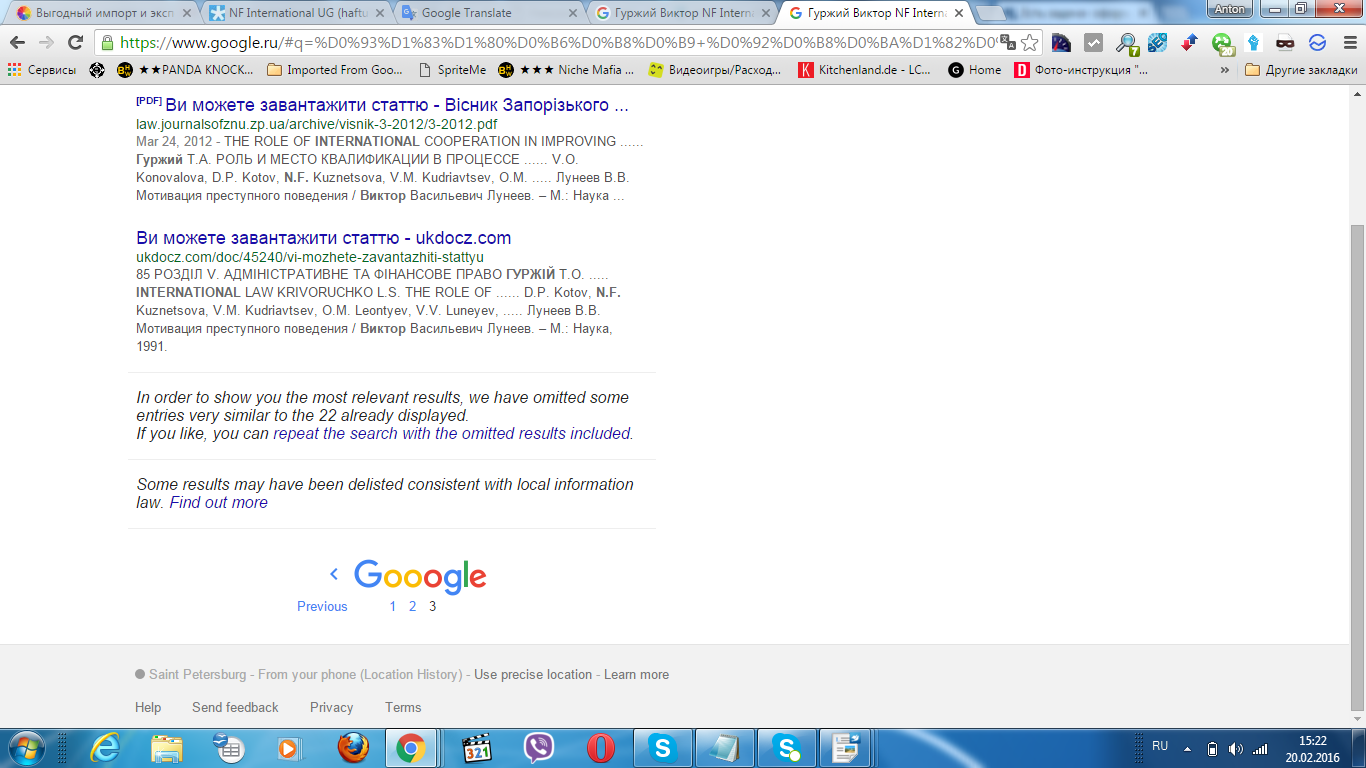Open the Help footer link
1366x768 pixels.
pos(148,707)
